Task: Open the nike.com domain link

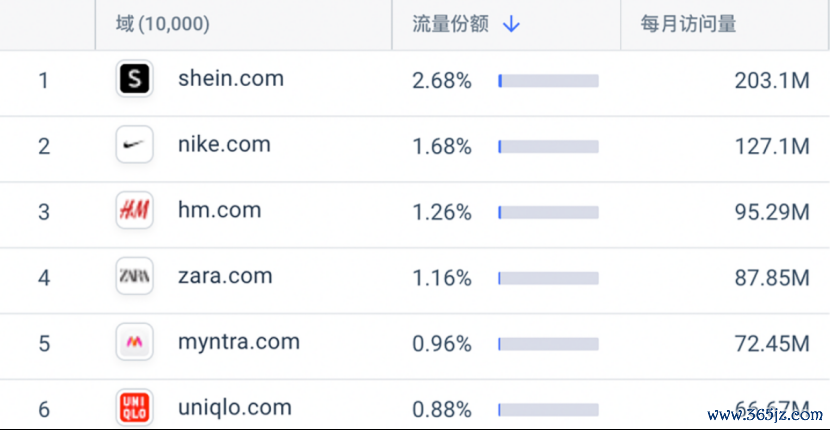Action: click(x=224, y=145)
